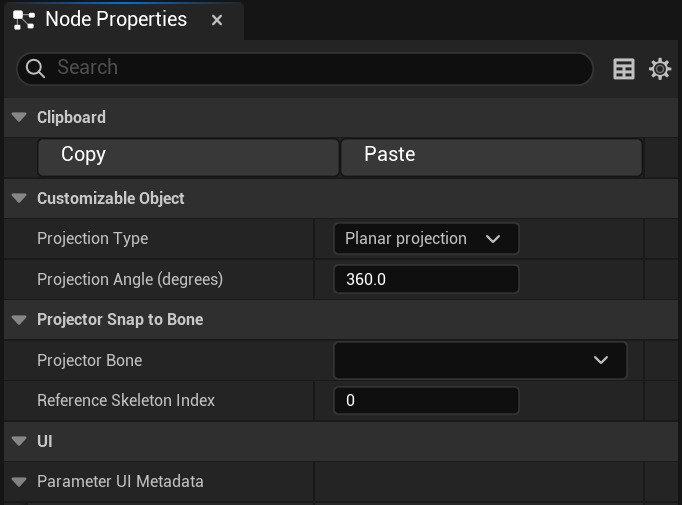The width and height of the screenshot is (682, 505).
Task: Click the Projection Angle (degrees) label
Action: click(x=130, y=279)
